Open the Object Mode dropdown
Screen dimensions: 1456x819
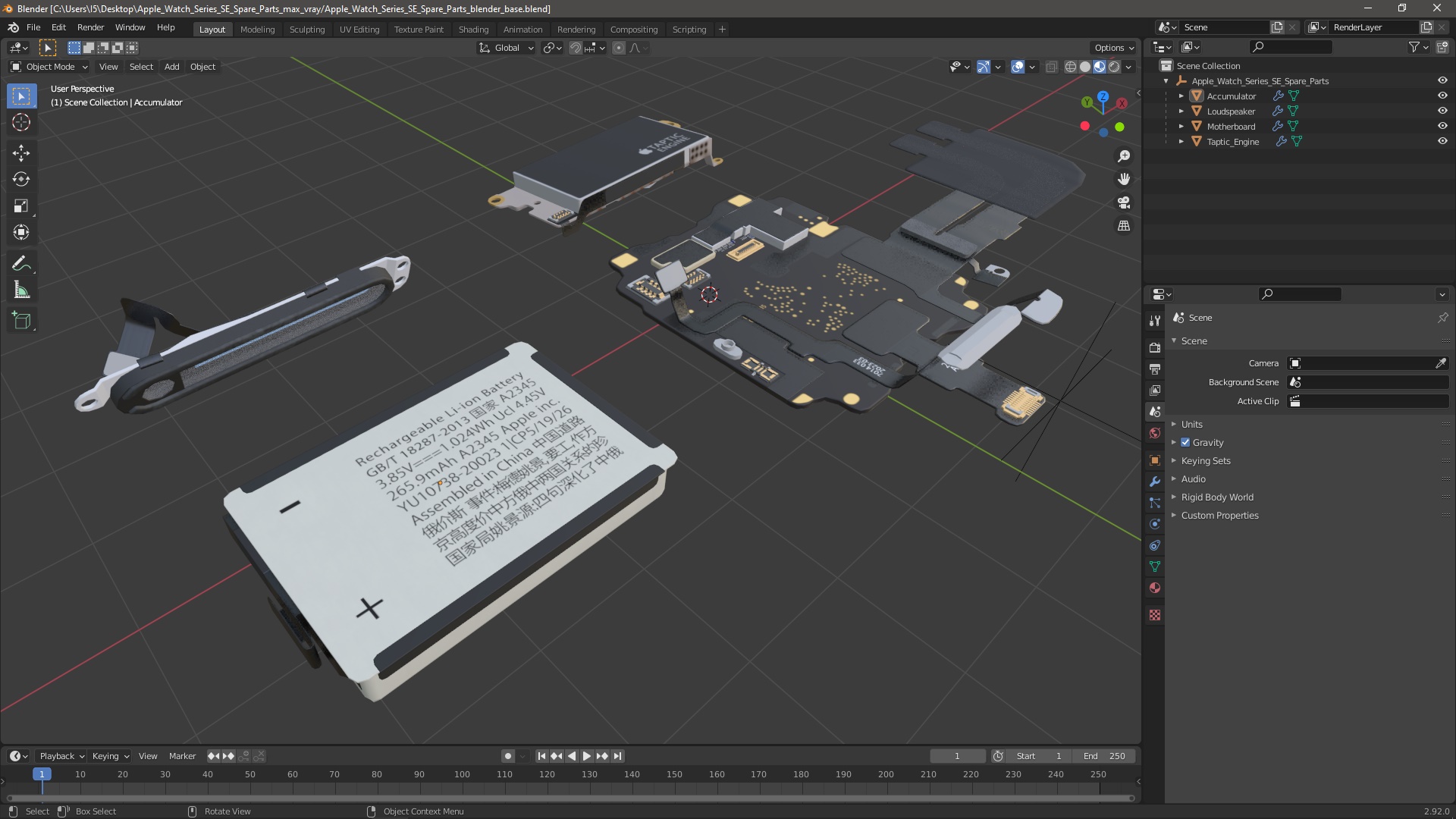(x=49, y=67)
